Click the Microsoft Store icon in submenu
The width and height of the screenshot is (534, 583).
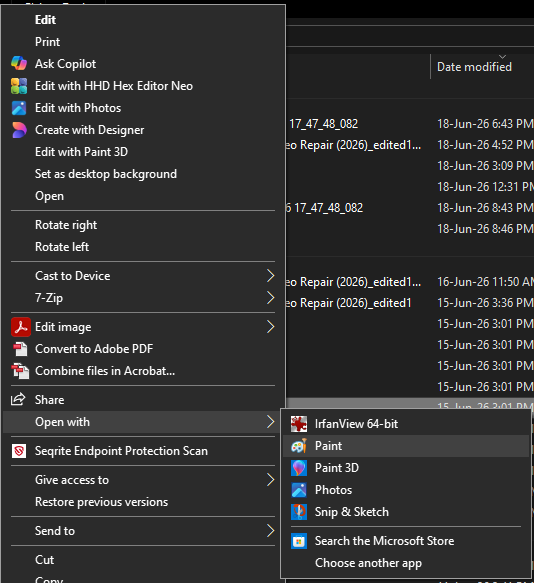[299, 541]
